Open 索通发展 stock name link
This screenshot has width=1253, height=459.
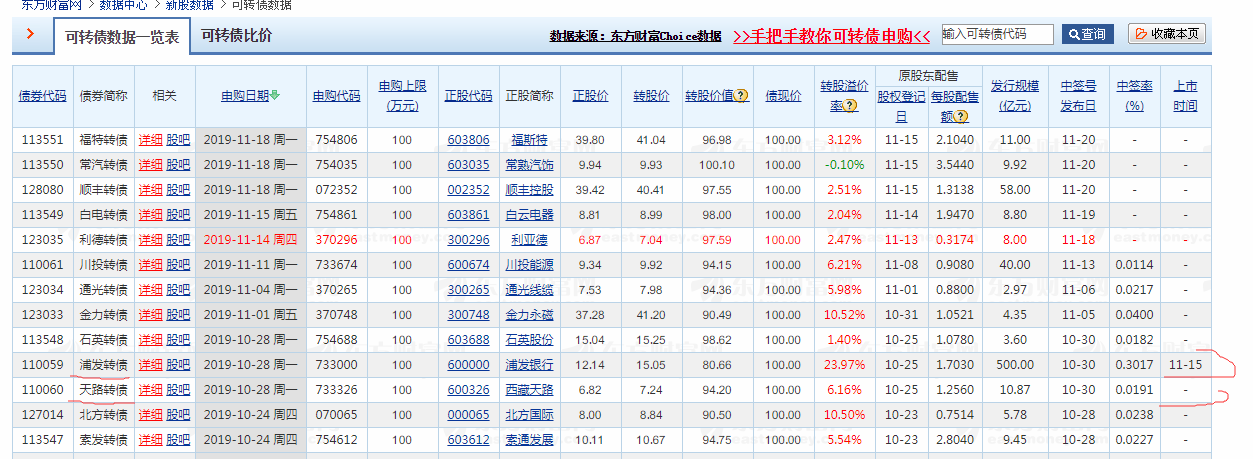point(529,440)
